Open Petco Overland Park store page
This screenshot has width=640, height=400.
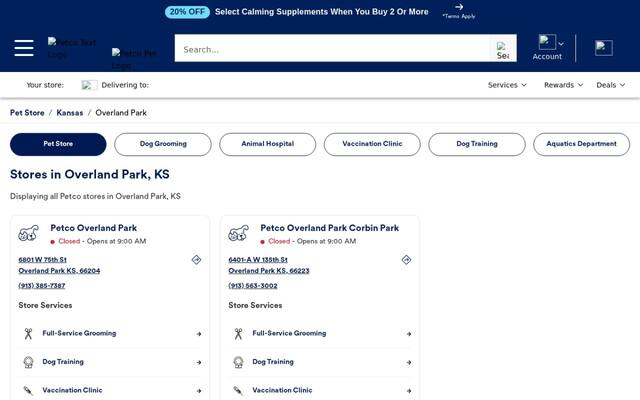coord(93,228)
